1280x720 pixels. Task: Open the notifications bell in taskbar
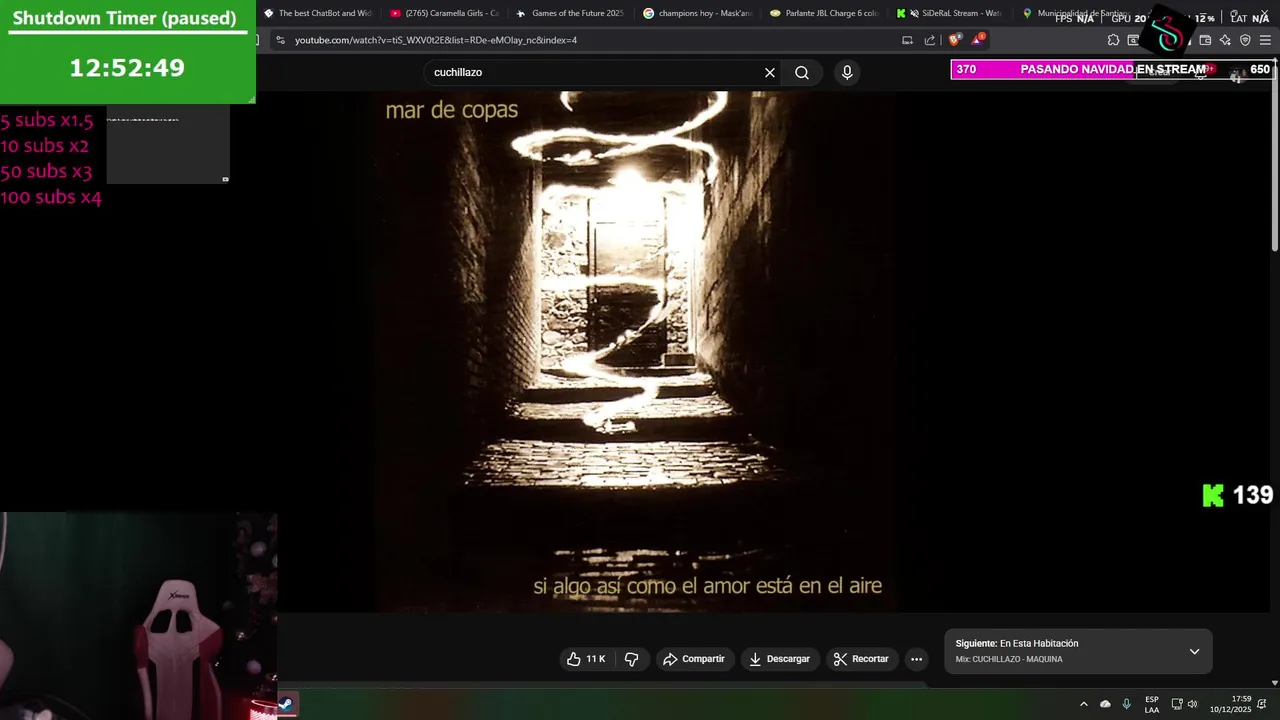pos(1262,704)
